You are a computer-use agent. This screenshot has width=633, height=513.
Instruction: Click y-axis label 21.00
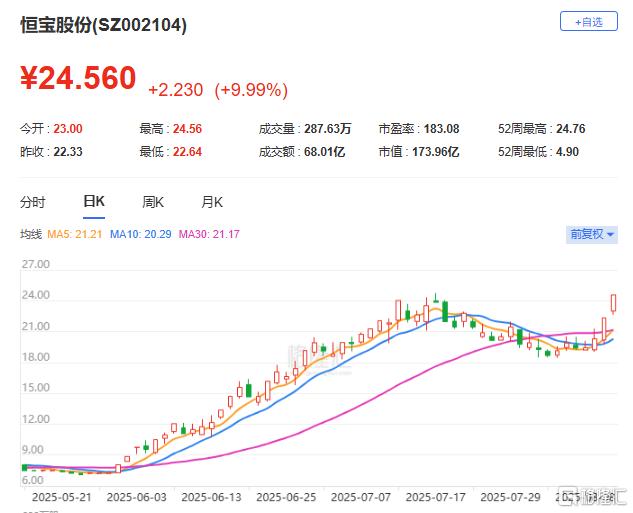(36, 326)
